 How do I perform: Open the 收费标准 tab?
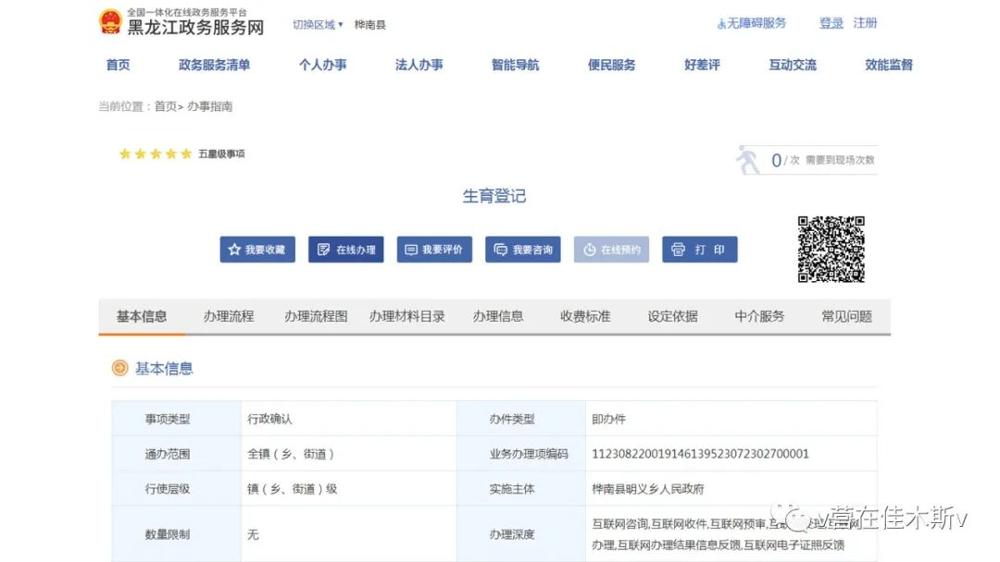(585, 316)
